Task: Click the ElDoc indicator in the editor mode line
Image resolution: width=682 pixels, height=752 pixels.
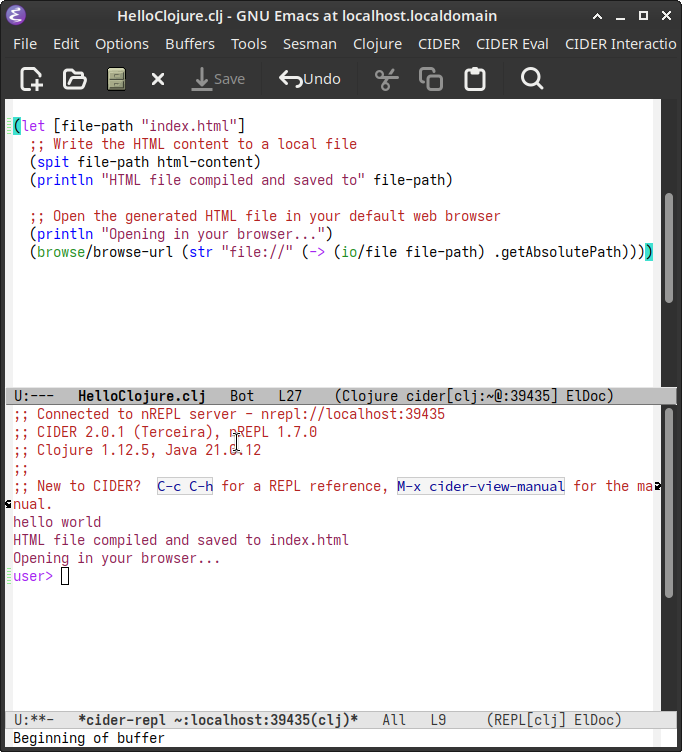Action: pos(586,396)
